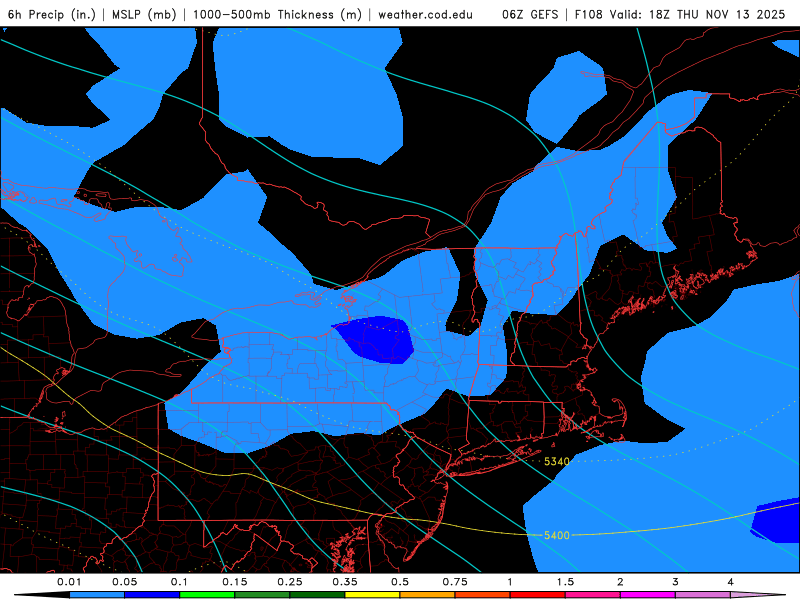Click the 0.05 legend value label
The height and width of the screenshot is (600, 800).
pyautogui.click(x=124, y=582)
